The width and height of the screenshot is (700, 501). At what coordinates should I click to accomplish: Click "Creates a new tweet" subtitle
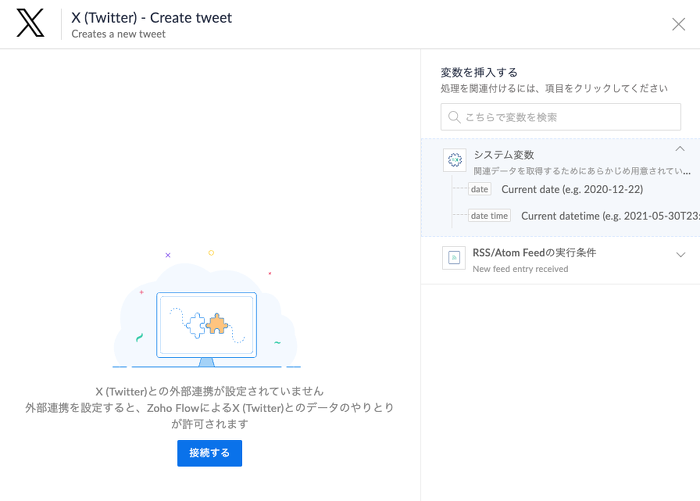coord(118,34)
